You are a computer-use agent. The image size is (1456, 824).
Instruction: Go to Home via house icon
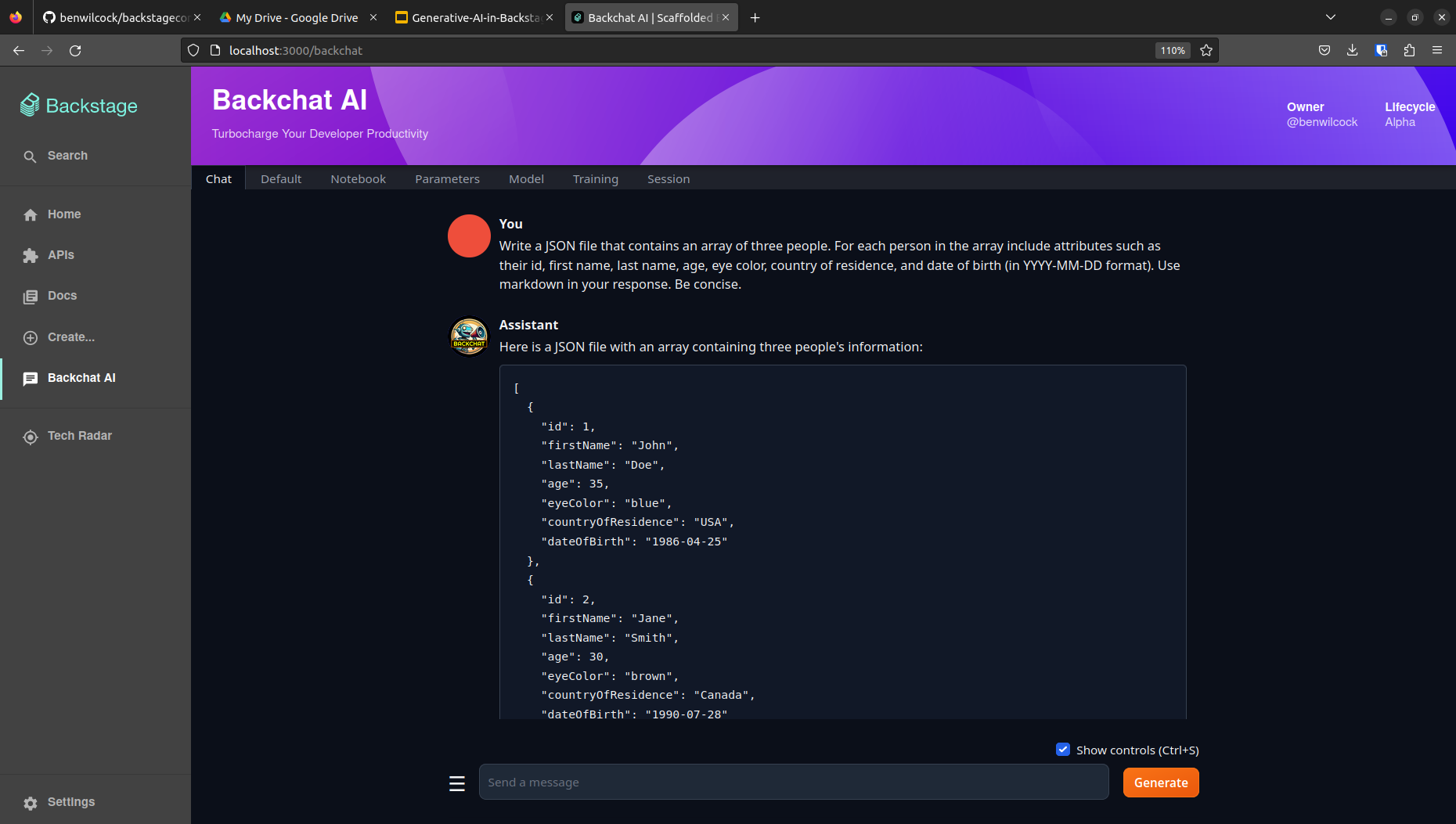31,214
